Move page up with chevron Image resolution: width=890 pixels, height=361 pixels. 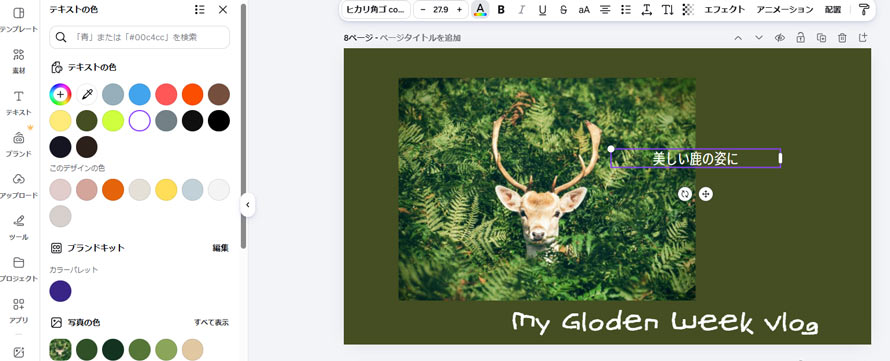738,38
